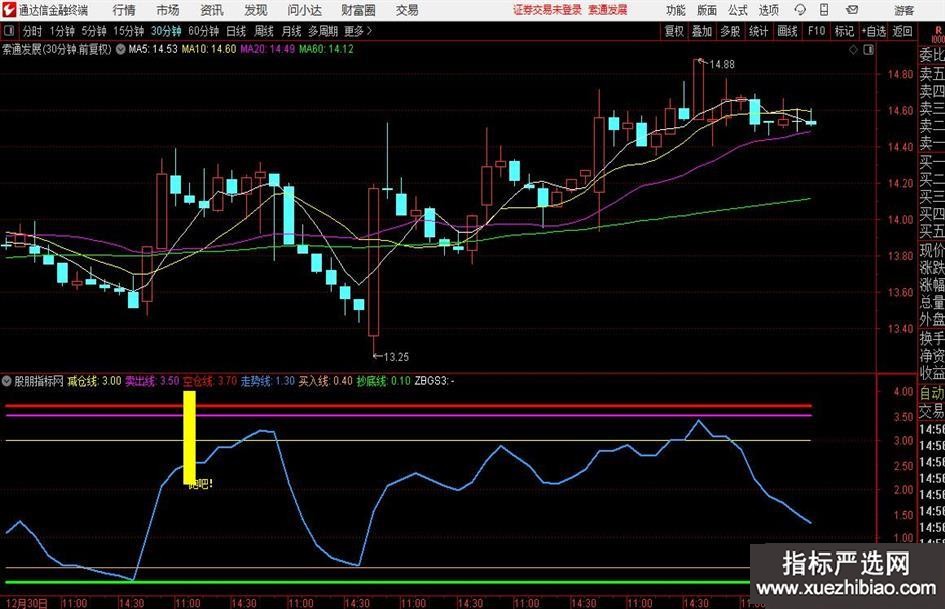Screen dimensions: 945x609
Task: Expand the dropdown arrow after 索通发展(30分钟.前复权)
Action: [x=121, y=49]
